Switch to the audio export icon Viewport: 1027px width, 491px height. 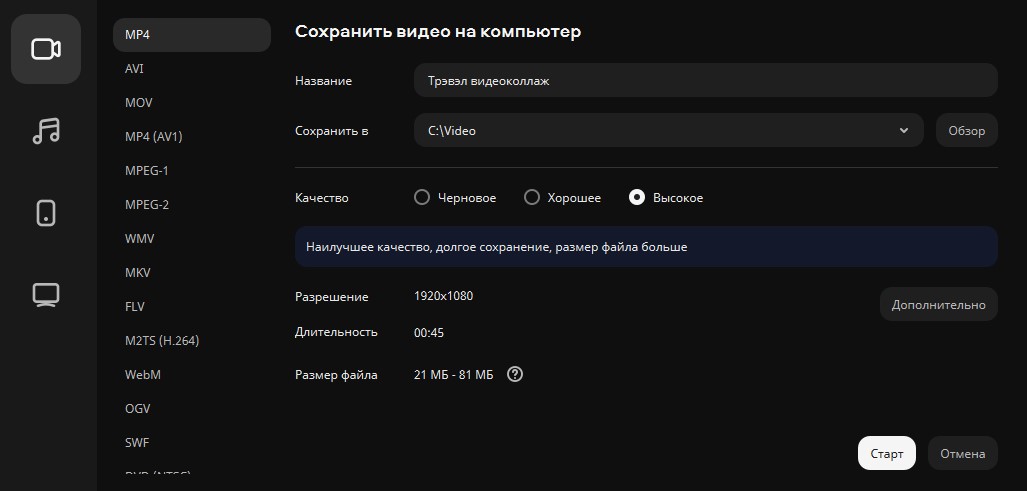point(46,131)
